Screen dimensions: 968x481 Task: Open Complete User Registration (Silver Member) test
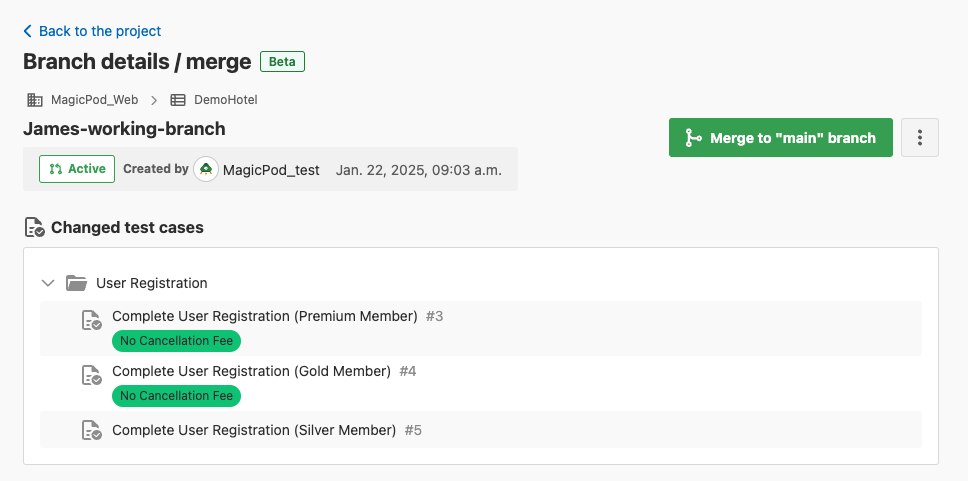pos(254,430)
